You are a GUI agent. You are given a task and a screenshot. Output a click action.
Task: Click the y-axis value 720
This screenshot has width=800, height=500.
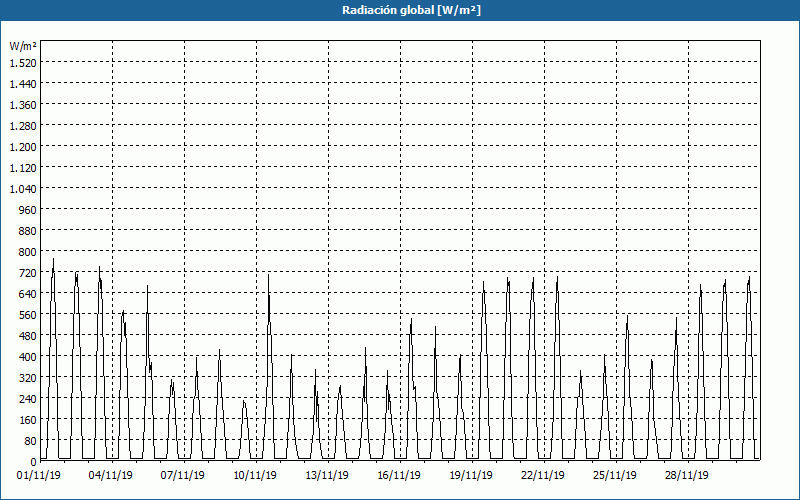coord(28,273)
